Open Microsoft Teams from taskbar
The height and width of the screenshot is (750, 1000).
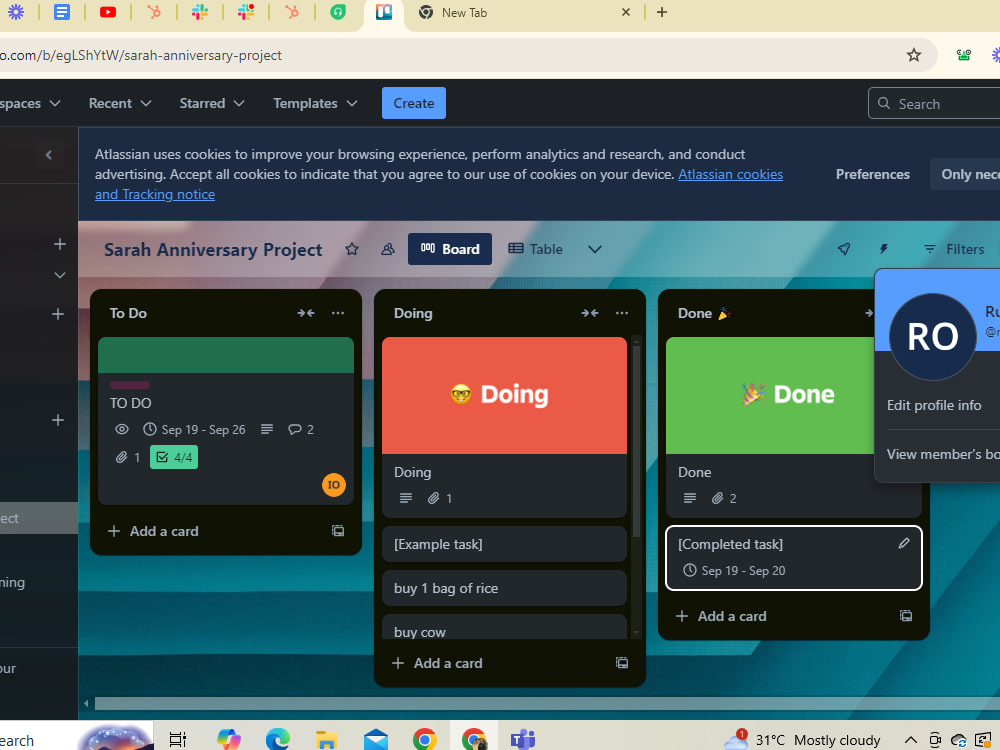522,739
